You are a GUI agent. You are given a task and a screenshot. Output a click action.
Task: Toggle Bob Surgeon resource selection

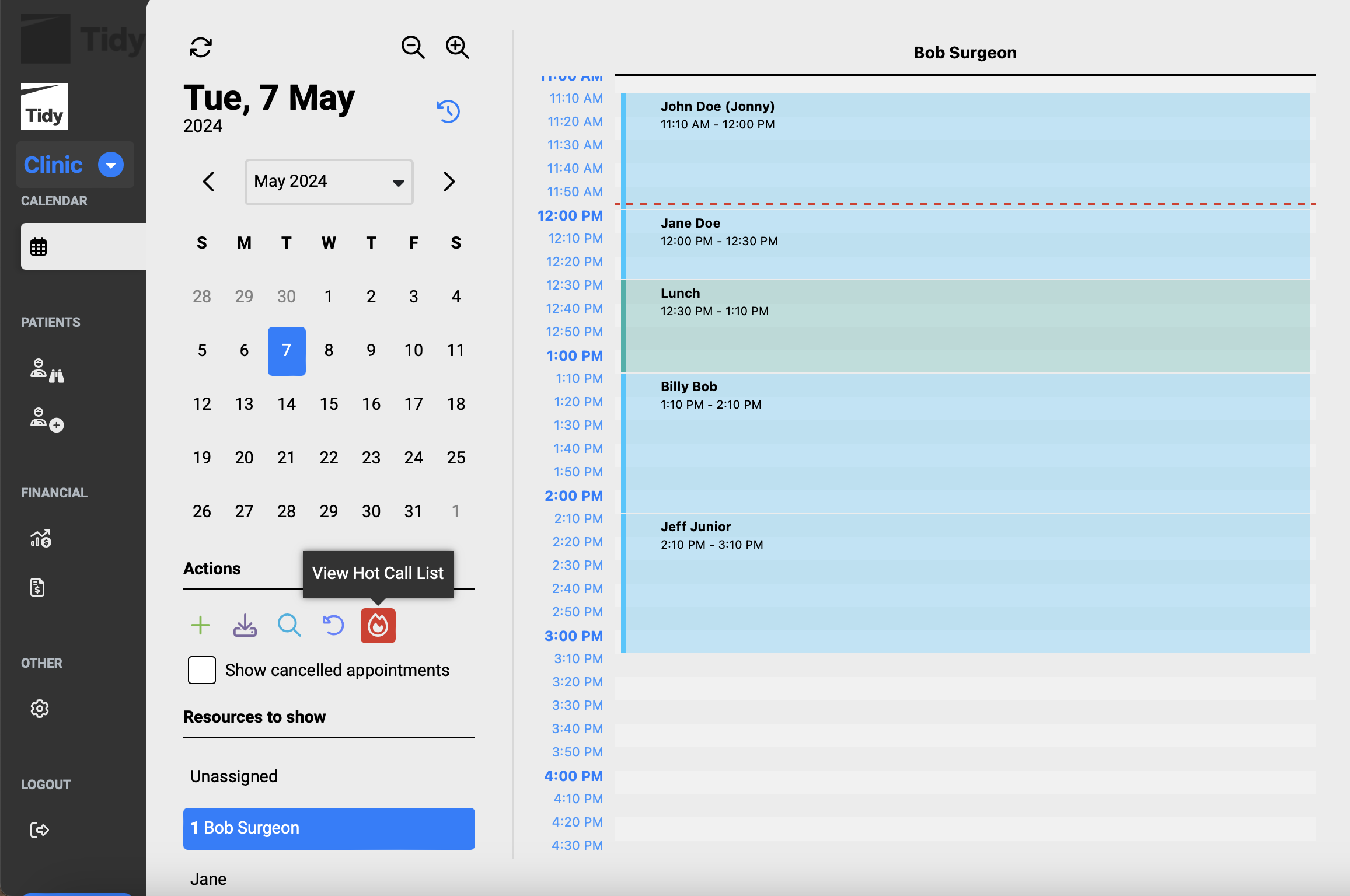pos(329,828)
